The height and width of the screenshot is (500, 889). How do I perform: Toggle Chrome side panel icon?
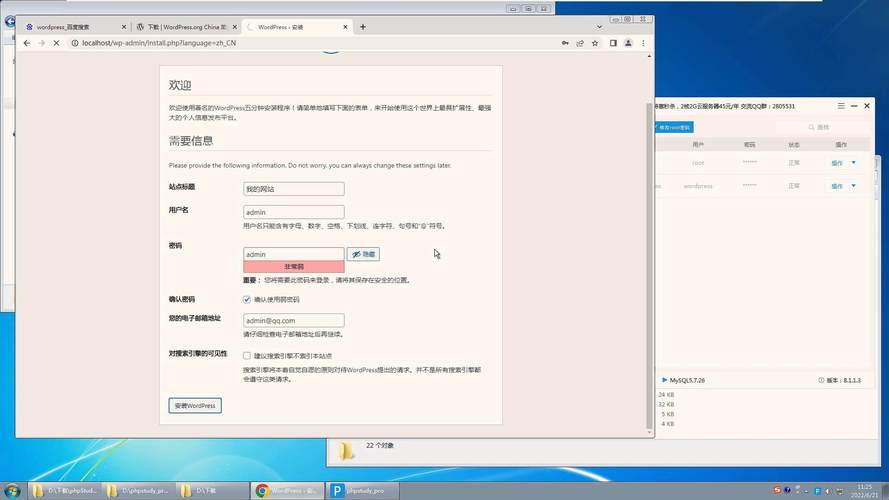tap(613, 43)
